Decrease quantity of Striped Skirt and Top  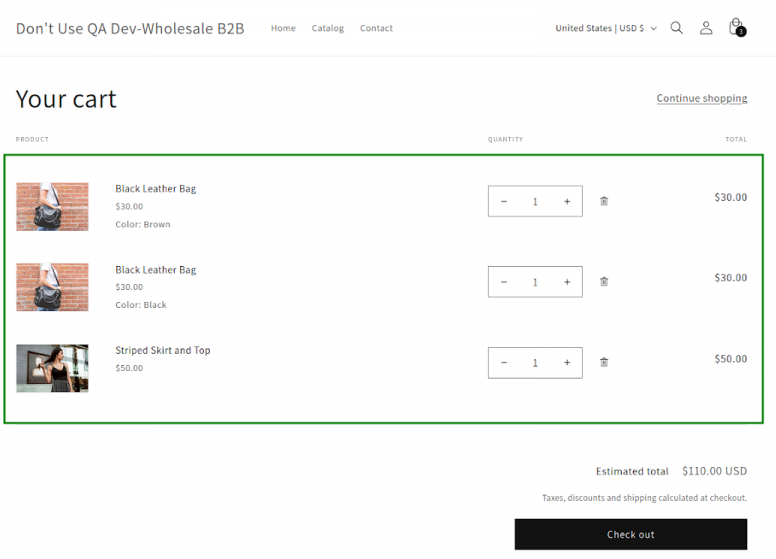pyautogui.click(x=504, y=362)
